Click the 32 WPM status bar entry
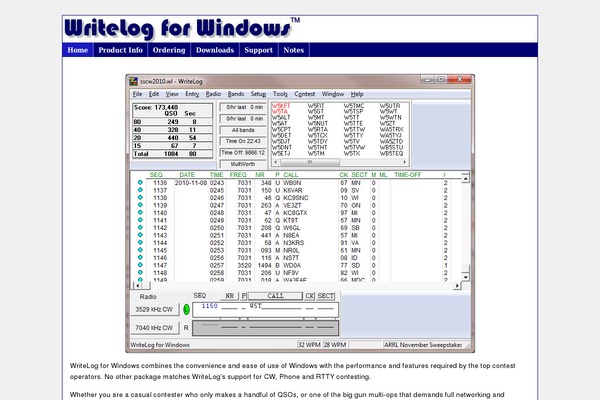Viewport: 600px width, 400px height. pos(309,345)
